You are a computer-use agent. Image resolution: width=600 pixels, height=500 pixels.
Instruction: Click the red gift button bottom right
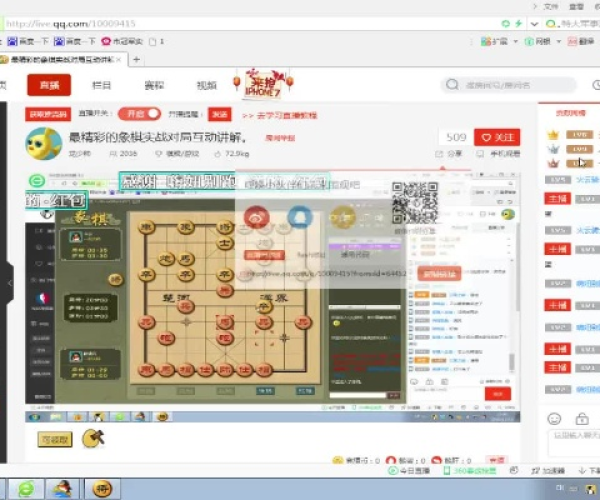pyautogui.click(x=497, y=460)
